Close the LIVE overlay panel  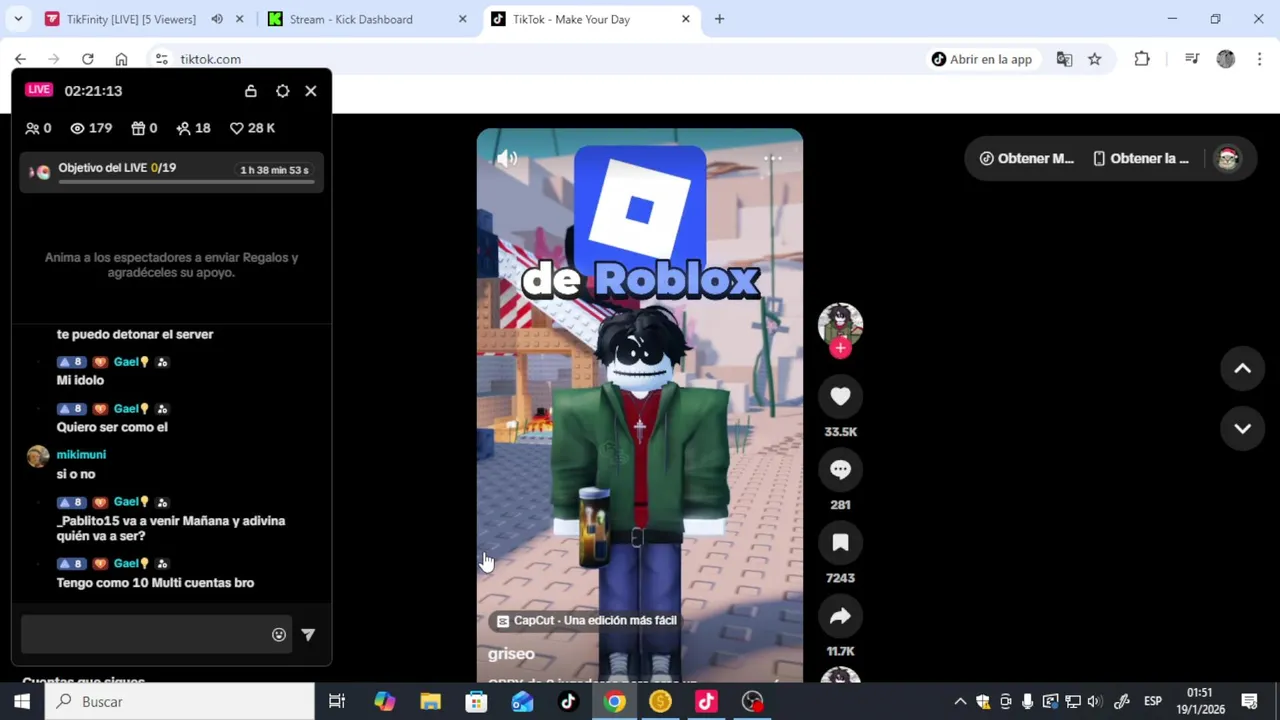click(311, 91)
